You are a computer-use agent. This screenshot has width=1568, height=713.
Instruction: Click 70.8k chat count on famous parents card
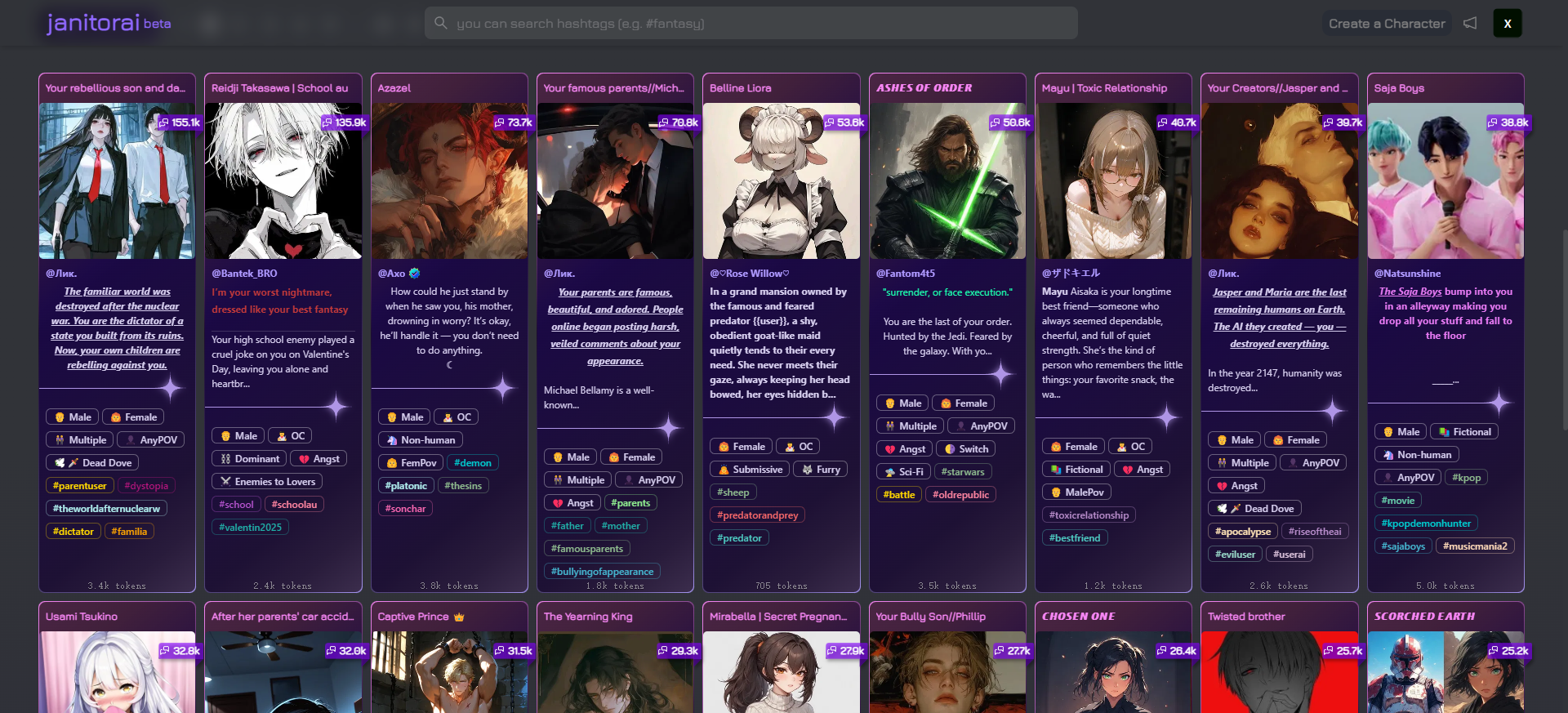pyautogui.click(x=679, y=123)
